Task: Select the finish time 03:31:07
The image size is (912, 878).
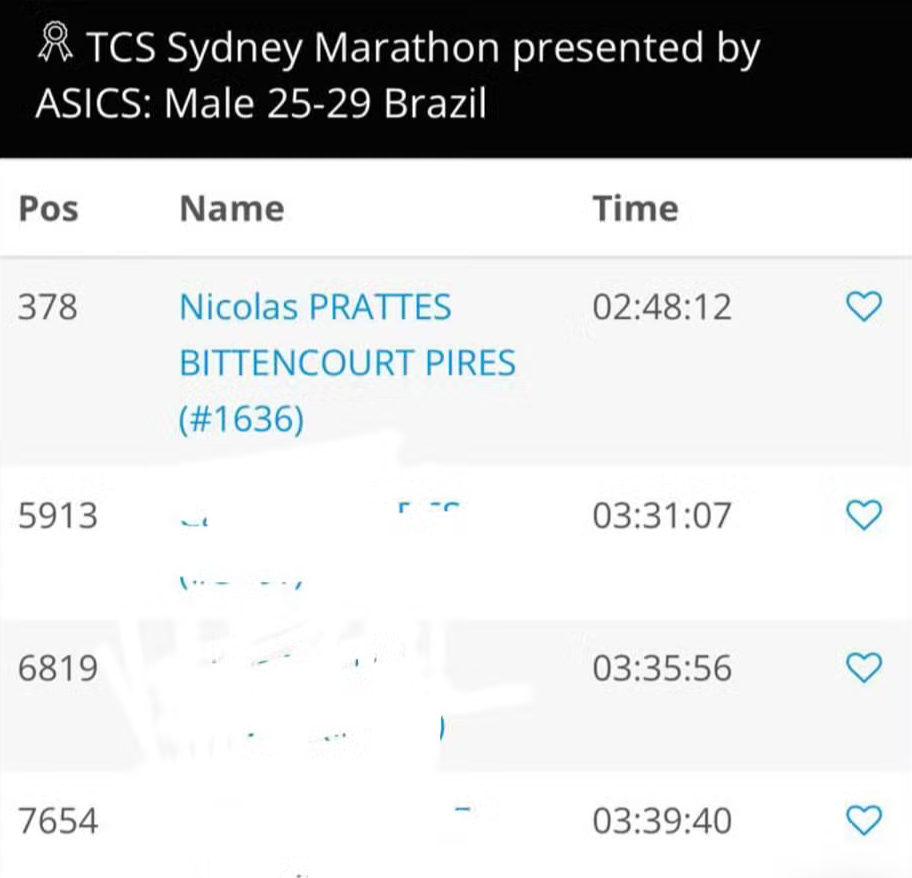Action: 661,515
